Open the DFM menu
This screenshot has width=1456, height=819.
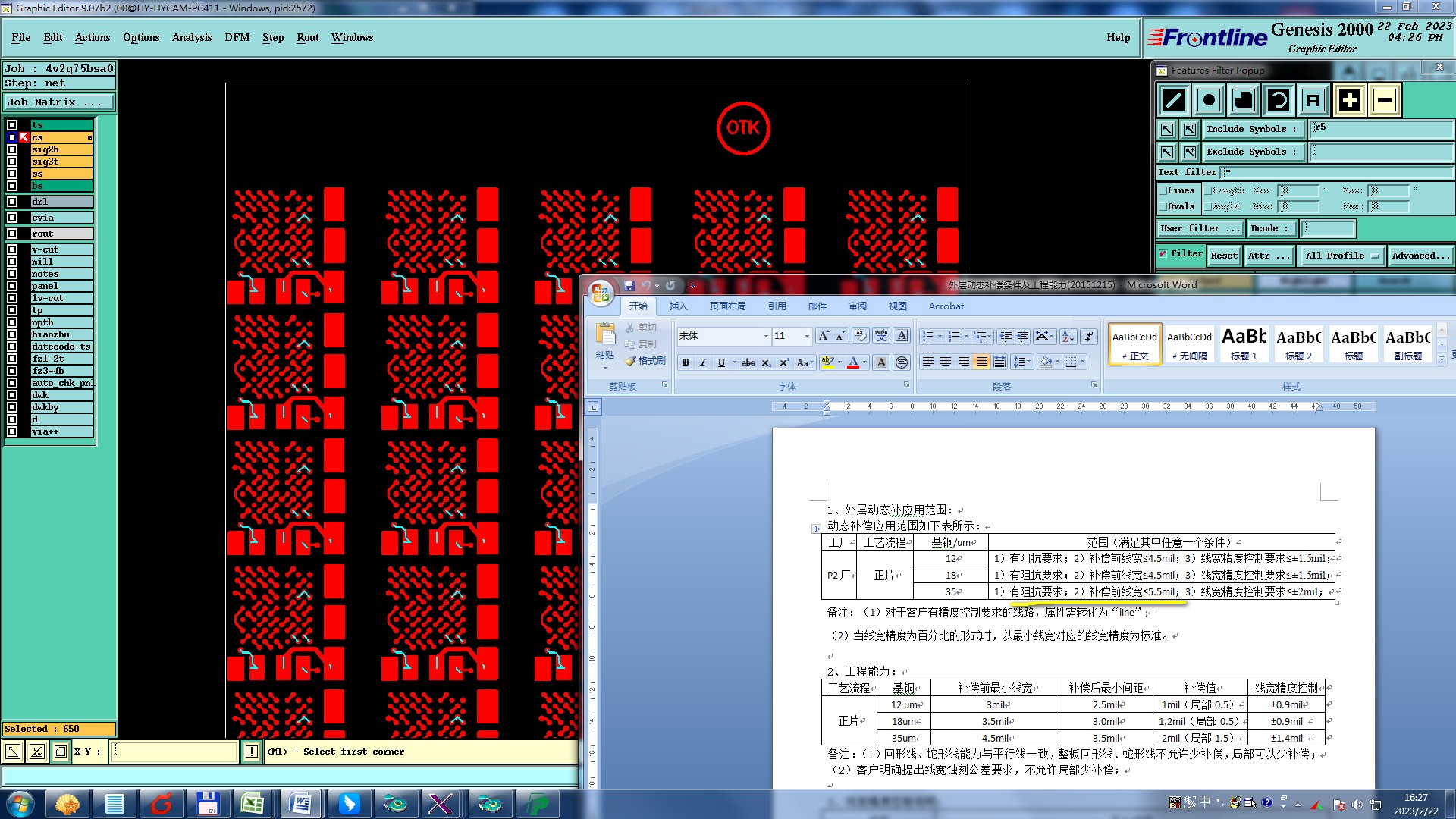(237, 37)
